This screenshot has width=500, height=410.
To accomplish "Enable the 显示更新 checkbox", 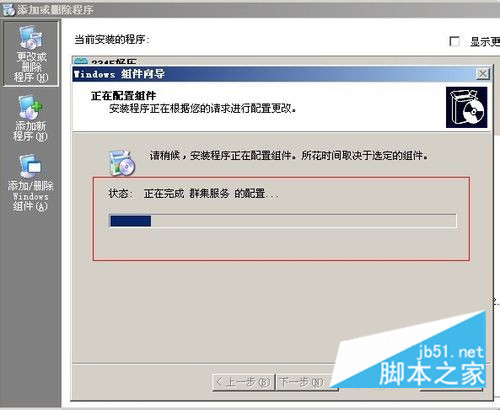I will click(455, 42).
